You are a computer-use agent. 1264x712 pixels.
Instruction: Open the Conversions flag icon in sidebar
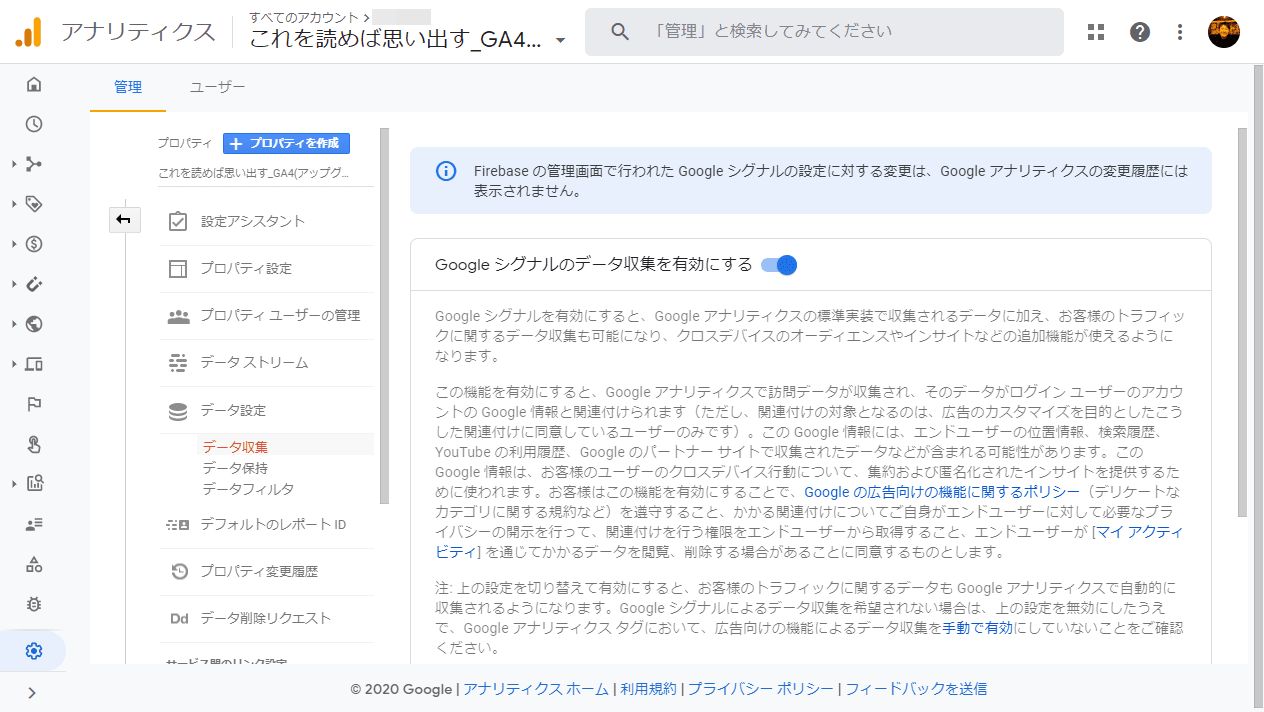34,404
